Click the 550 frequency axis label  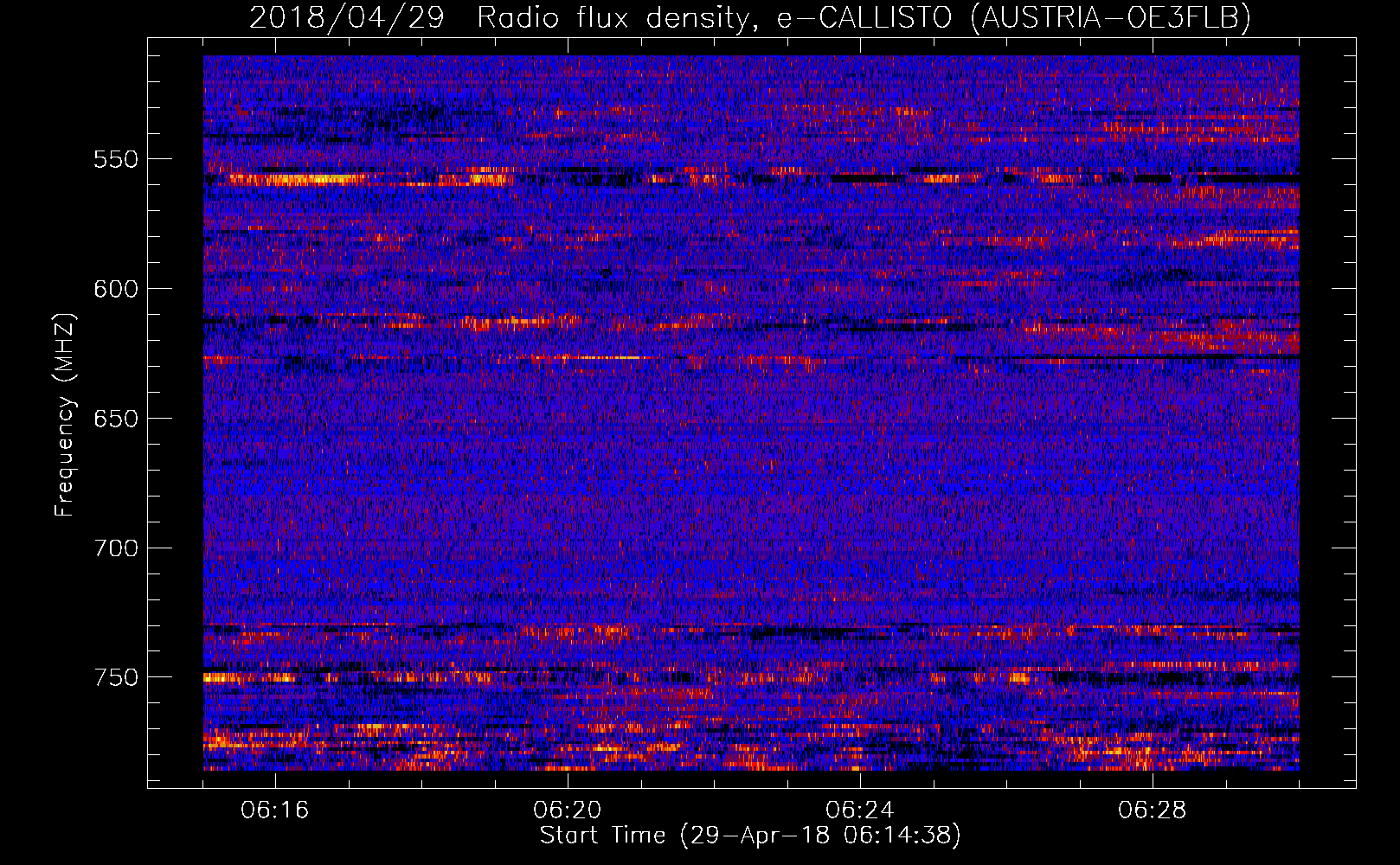coord(116,159)
